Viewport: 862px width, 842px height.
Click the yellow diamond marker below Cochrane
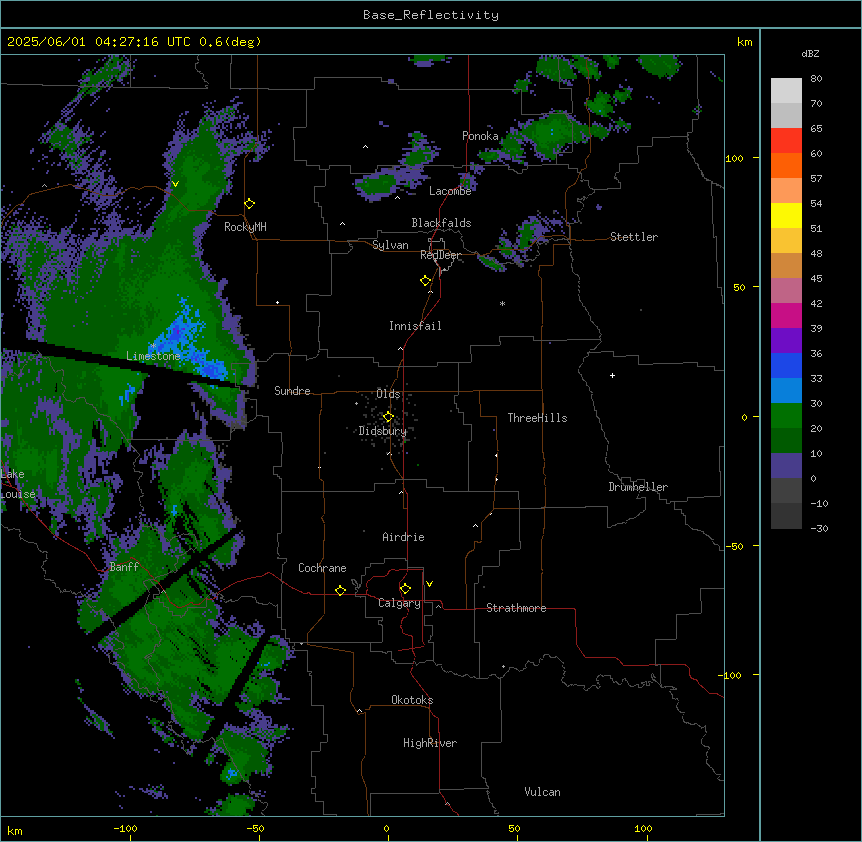(340, 590)
